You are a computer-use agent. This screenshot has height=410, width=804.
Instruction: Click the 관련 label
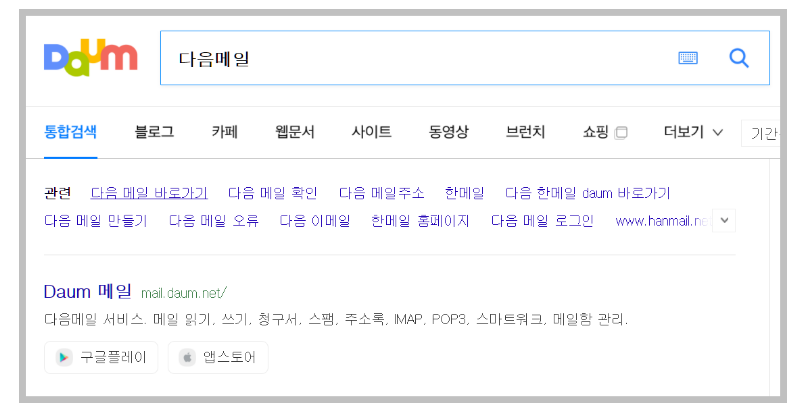57,193
